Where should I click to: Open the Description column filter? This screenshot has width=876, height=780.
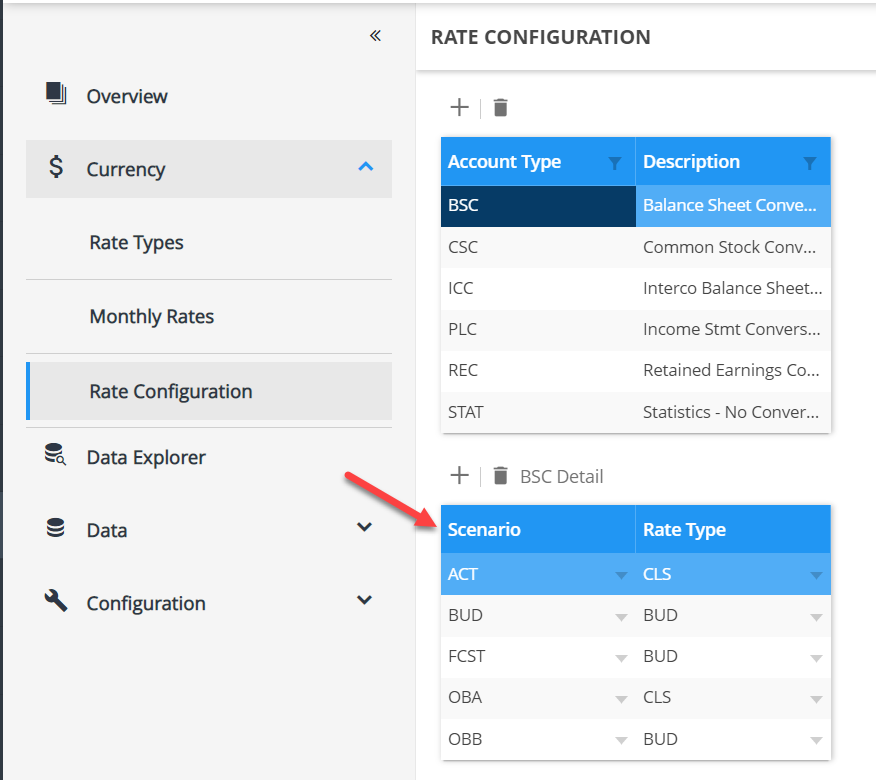coord(810,163)
